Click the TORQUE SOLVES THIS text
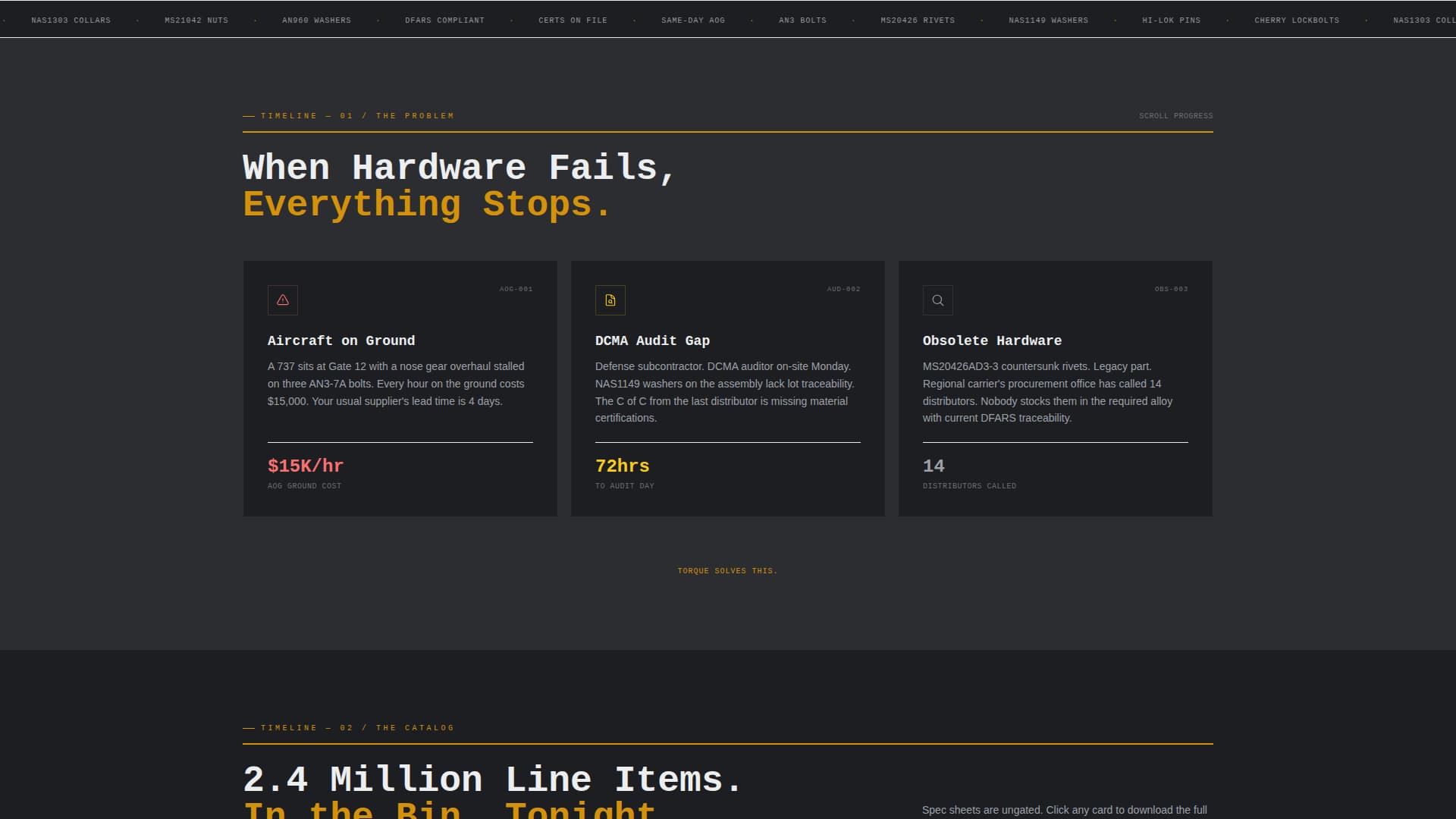Viewport: 1456px width, 819px height. click(x=727, y=570)
